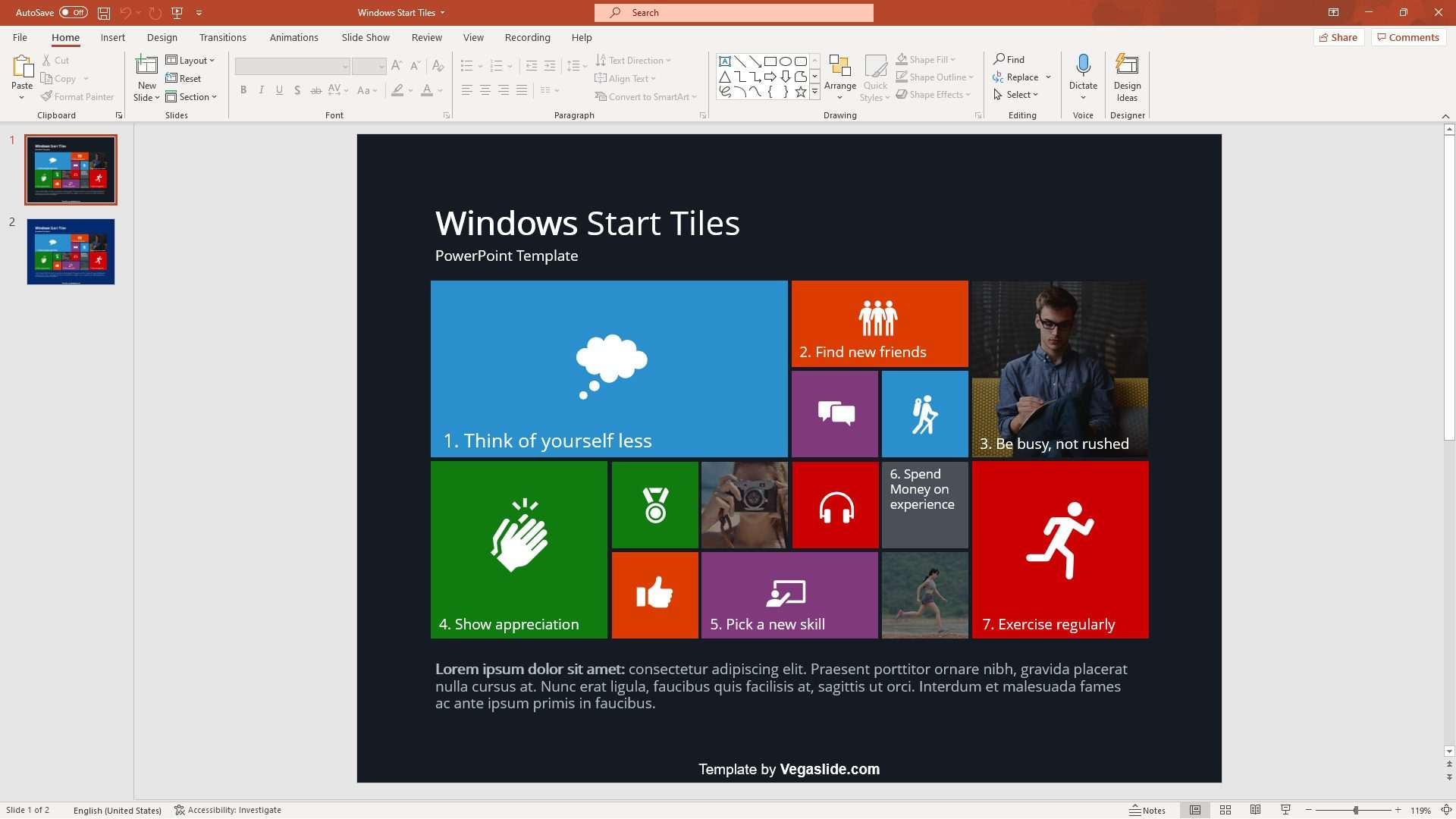Open the Font name dropdown
Screen dimensions: 1456x819
click(346, 66)
